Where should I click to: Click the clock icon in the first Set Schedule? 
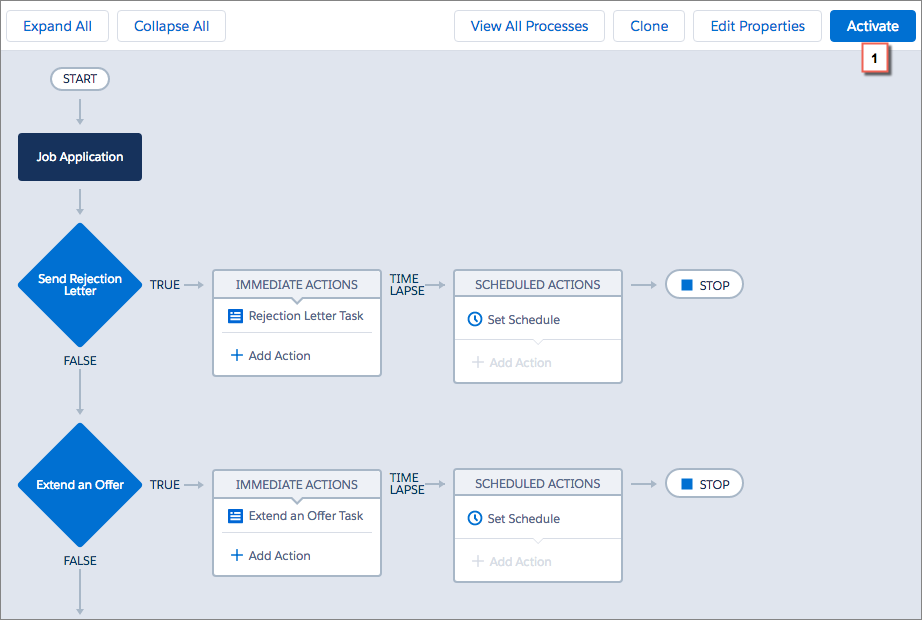tap(475, 319)
